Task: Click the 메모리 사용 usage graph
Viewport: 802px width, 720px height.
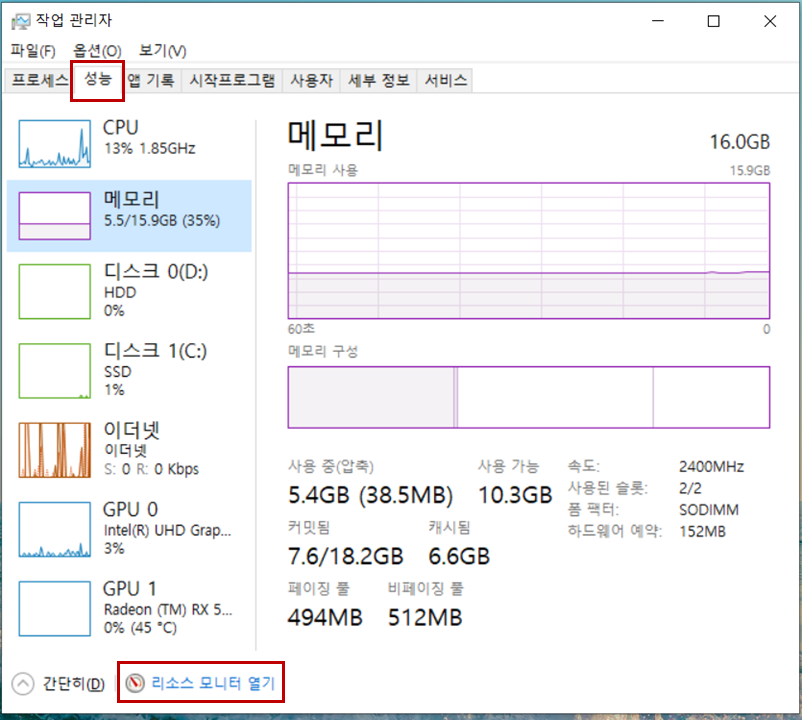Action: tap(528, 252)
